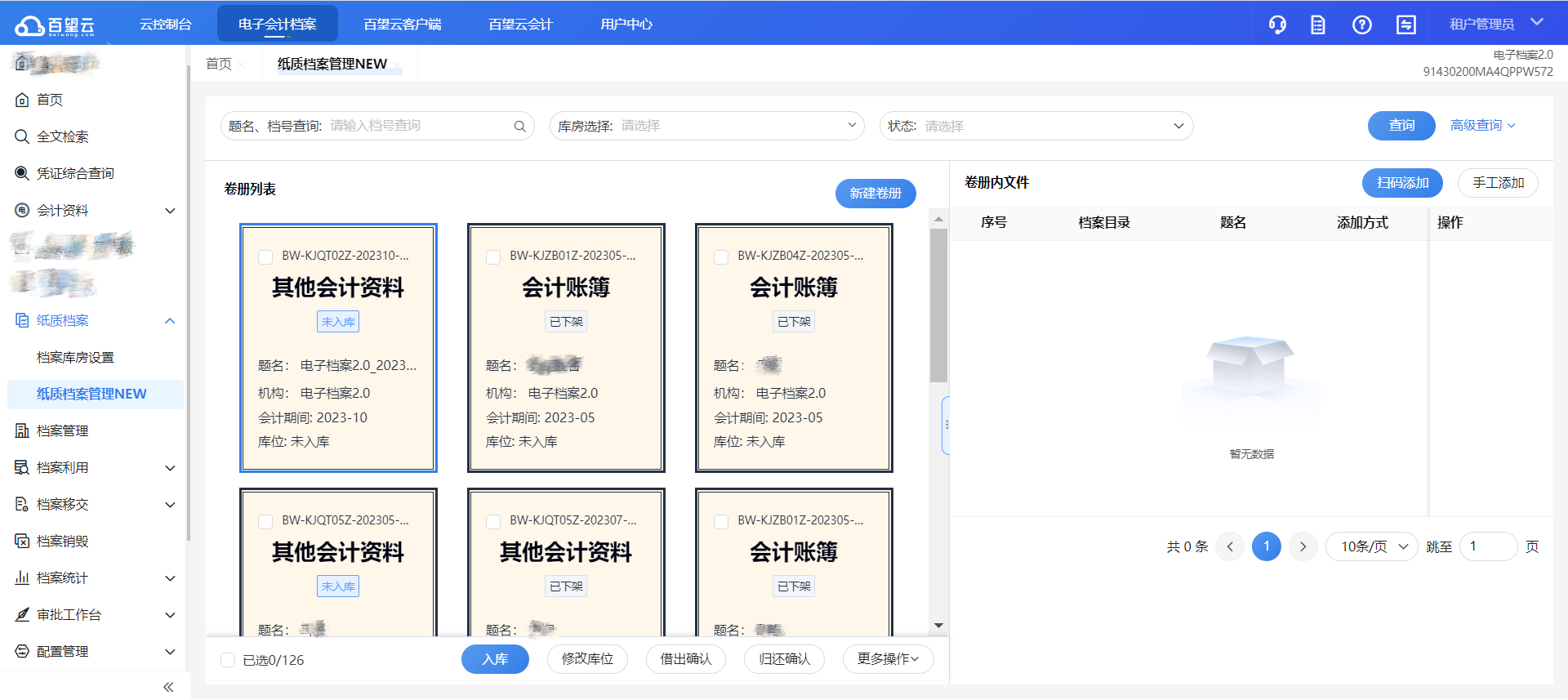Screen dimensions: 1568x700
Task: Click the 配置管理 icon
Action: [x=22, y=651]
